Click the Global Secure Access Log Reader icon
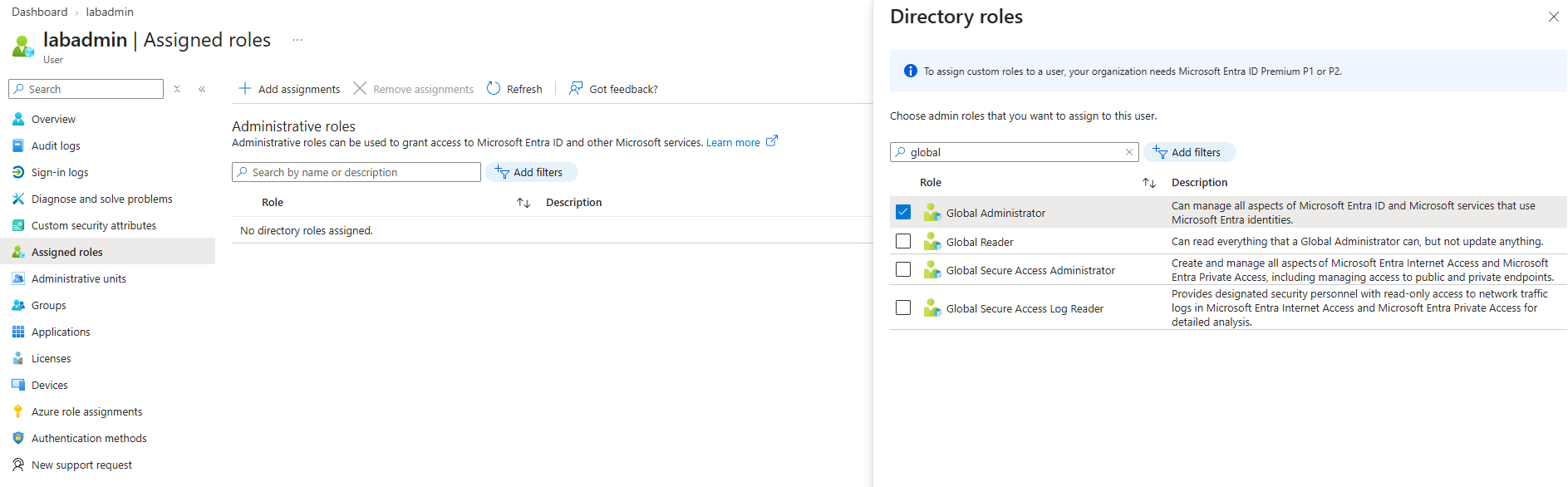The width and height of the screenshot is (1568, 487). coord(932,307)
